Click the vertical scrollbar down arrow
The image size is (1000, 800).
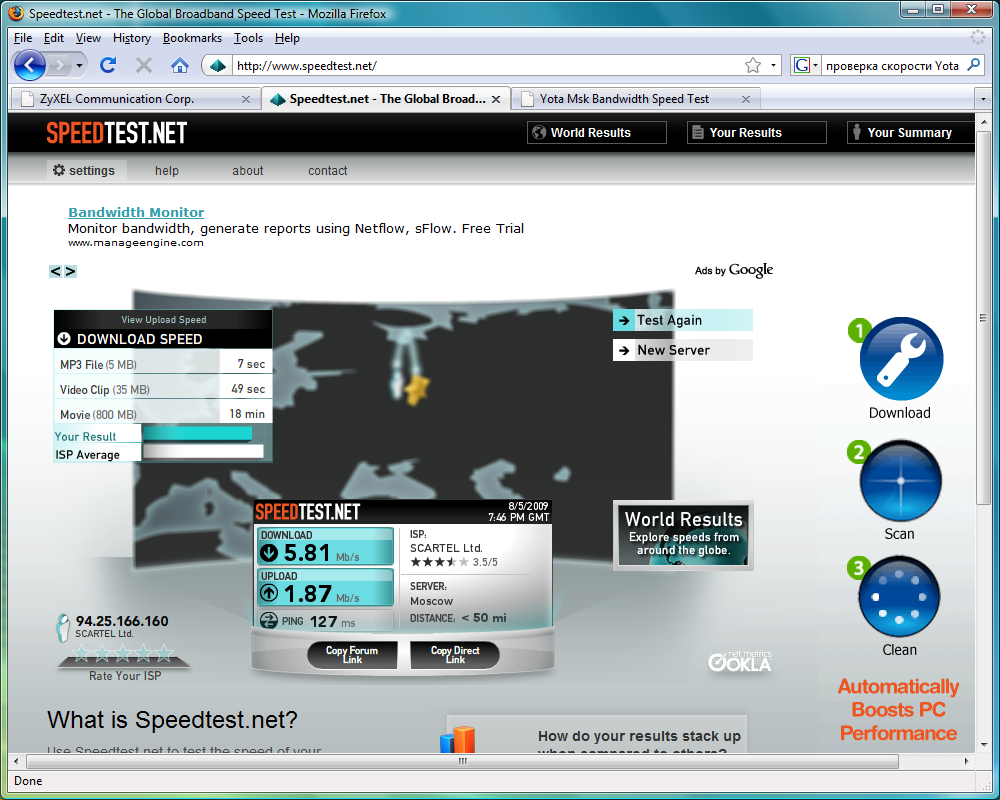(x=984, y=744)
